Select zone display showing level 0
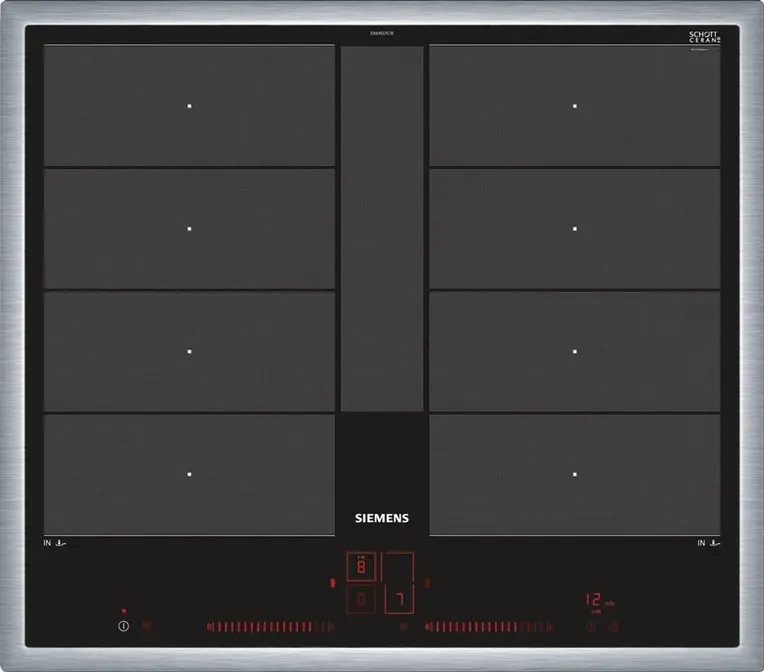764x672 pixels. pyautogui.click(x=361, y=599)
